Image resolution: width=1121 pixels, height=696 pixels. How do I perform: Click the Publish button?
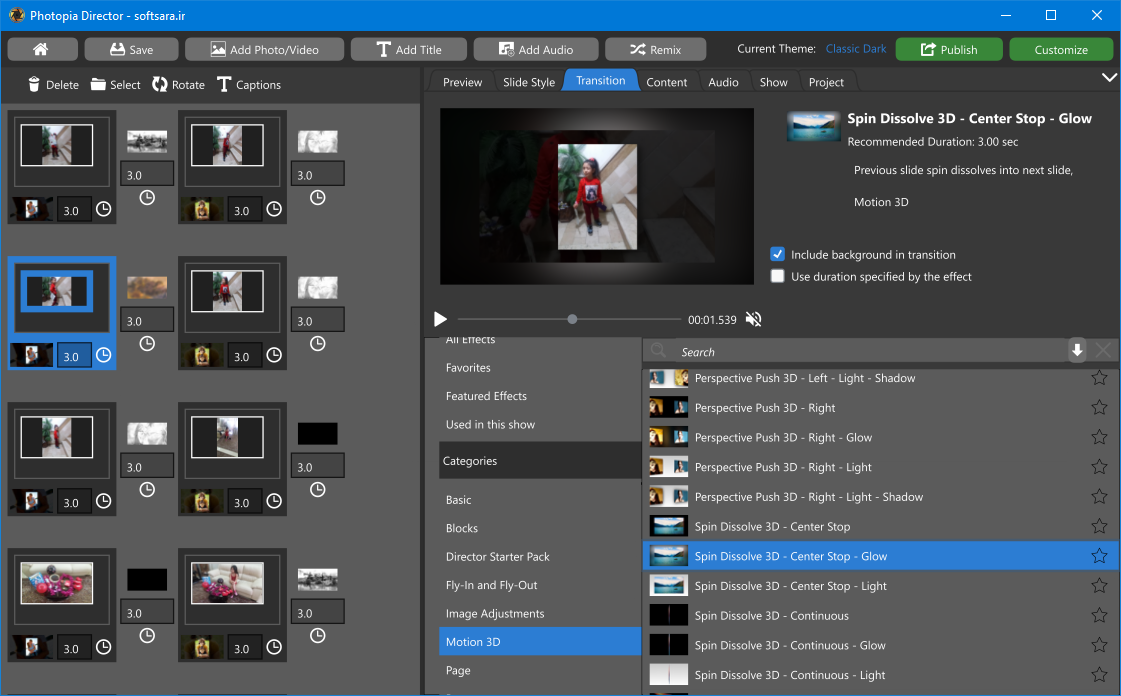click(949, 49)
